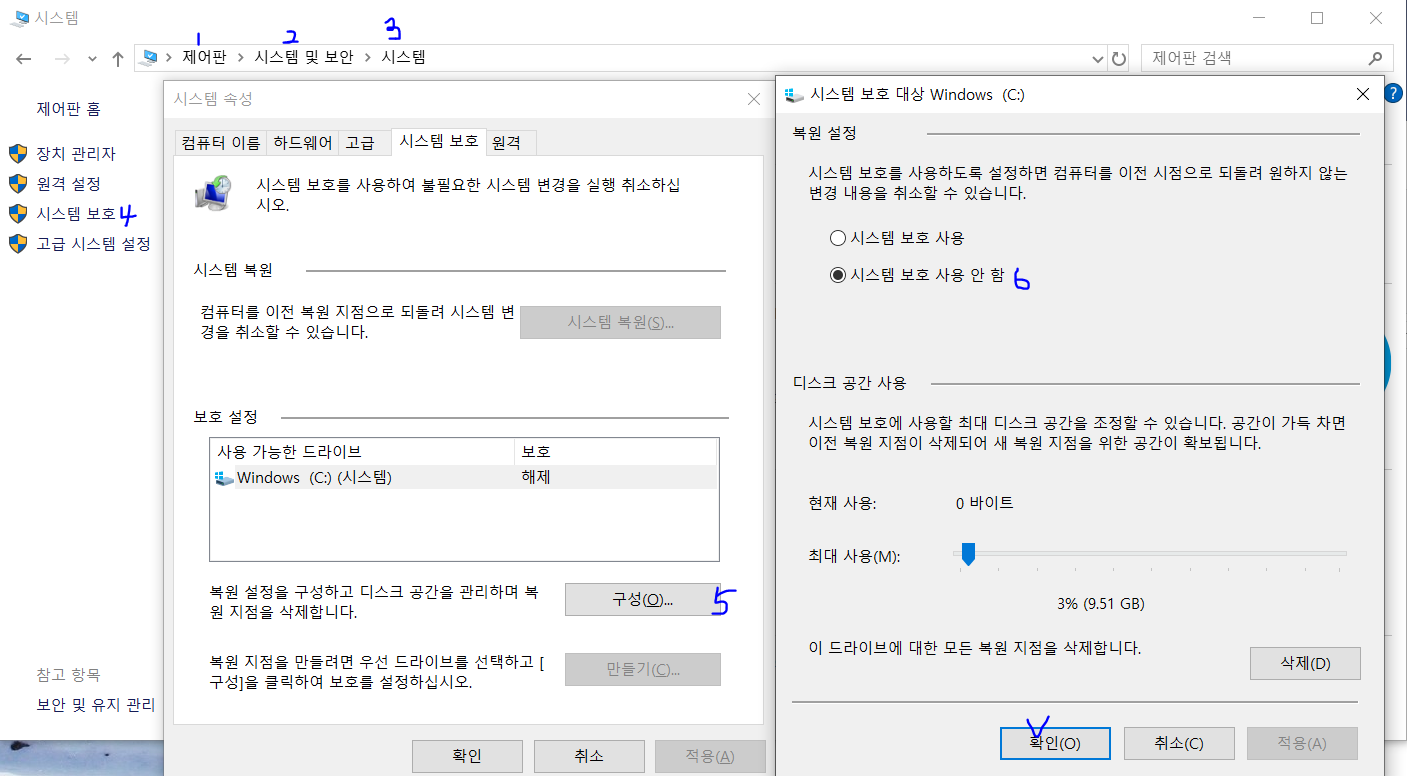Click 3% (9.51 GB) usage text

click(1101, 604)
